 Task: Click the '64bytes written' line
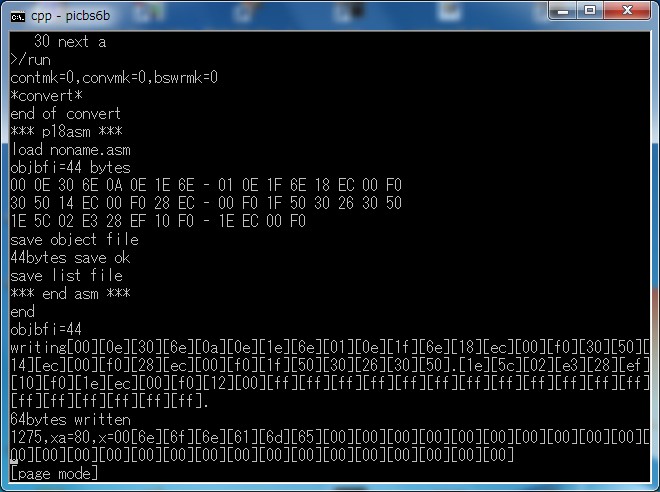[70, 420]
